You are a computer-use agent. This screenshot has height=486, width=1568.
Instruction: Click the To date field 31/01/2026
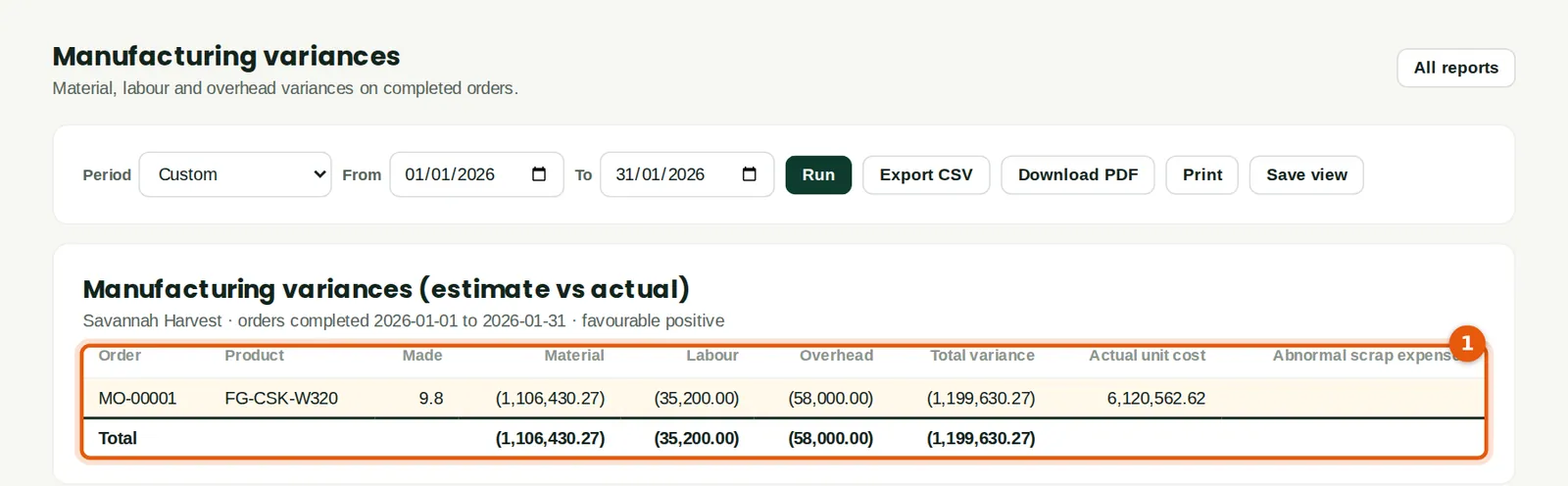(x=687, y=174)
